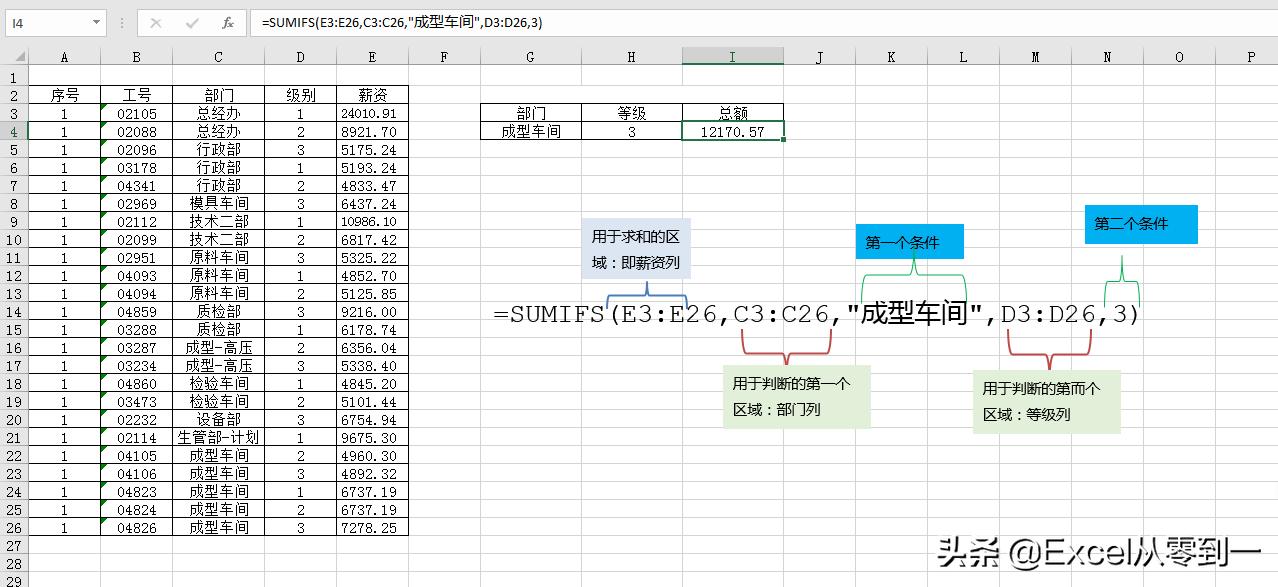This screenshot has width=1278, height=587.
Task: Select the 成型车间 cell under 部门 header
Action: pos(530,131)
